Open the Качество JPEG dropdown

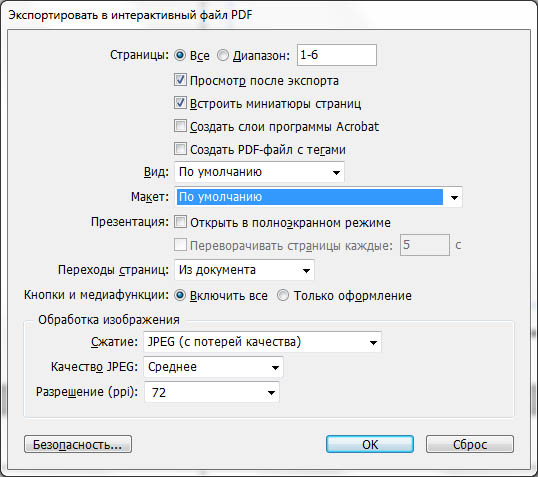point(213,367)
